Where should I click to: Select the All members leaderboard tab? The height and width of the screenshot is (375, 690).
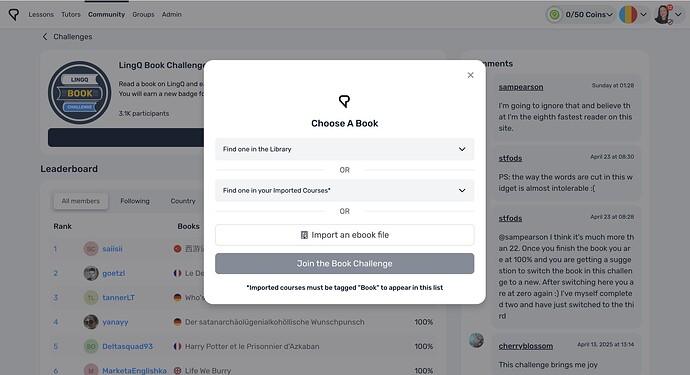[81, 201]
